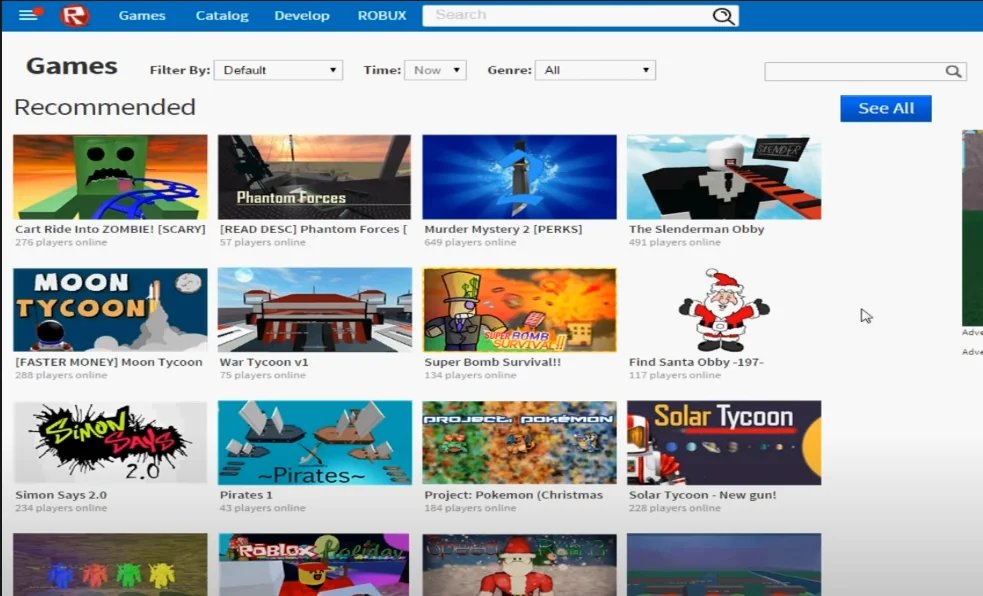Screen dimensions: 983x596
Task: Expand the Filter By Default dropdown
Action: [278, 70]
